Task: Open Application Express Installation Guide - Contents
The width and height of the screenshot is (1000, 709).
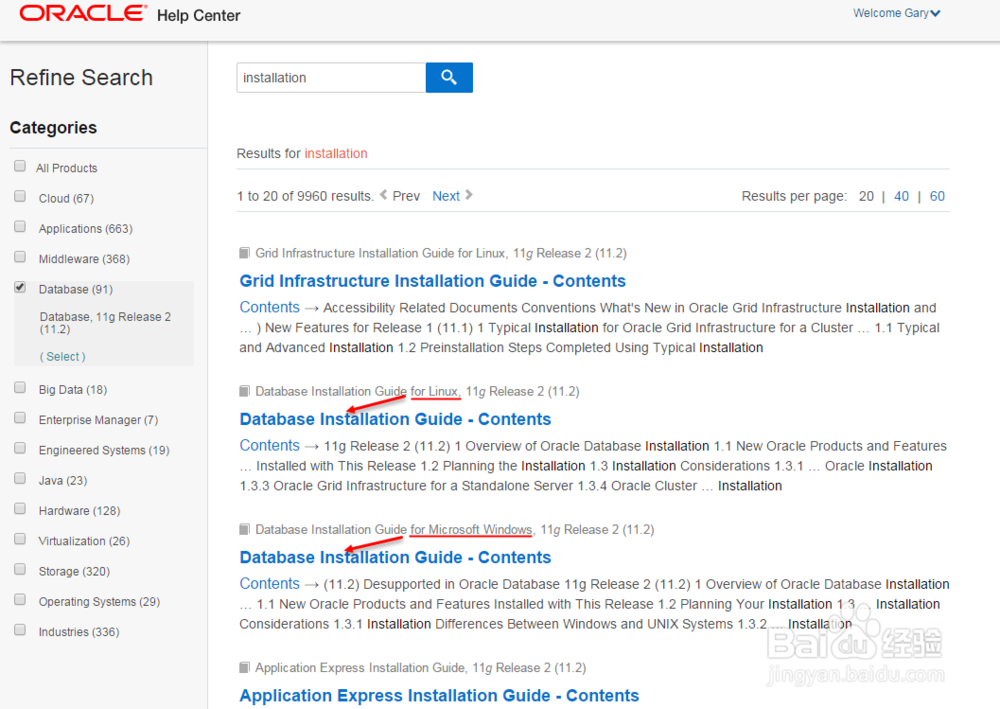Action: point(439,696)
